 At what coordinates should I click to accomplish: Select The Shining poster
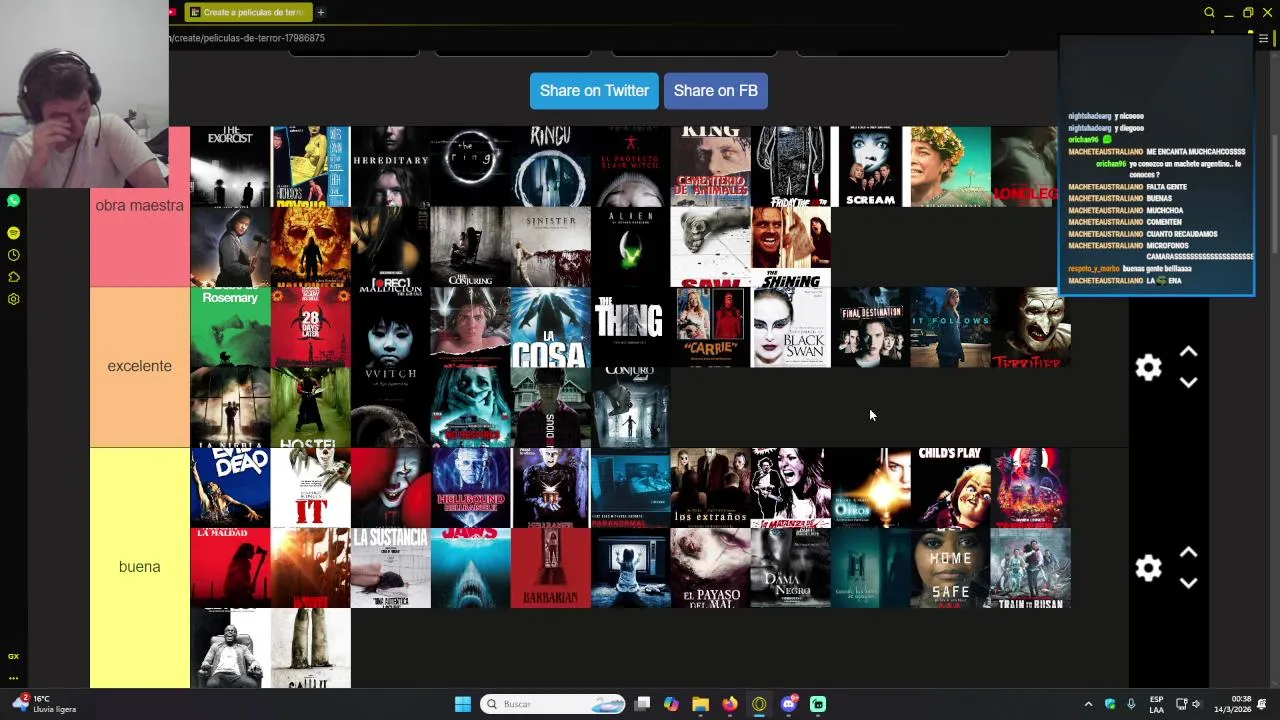coord(790,247)
